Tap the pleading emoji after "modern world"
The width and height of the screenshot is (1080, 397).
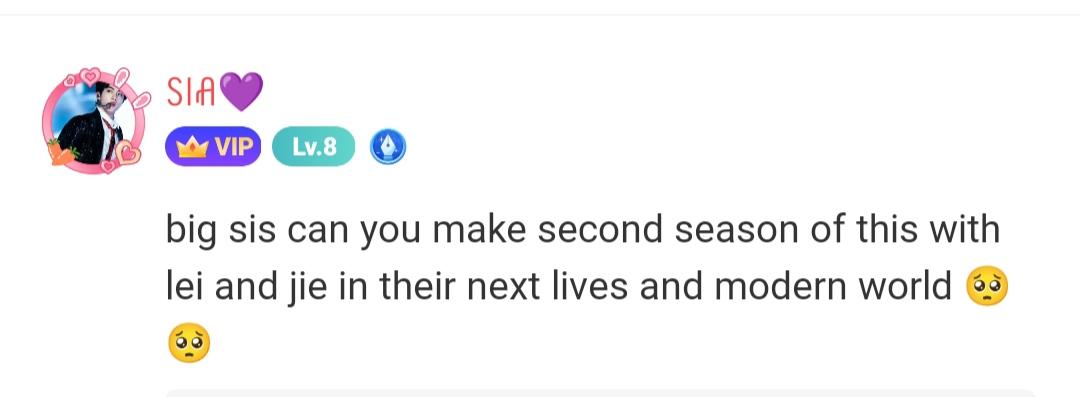[987, 287]
